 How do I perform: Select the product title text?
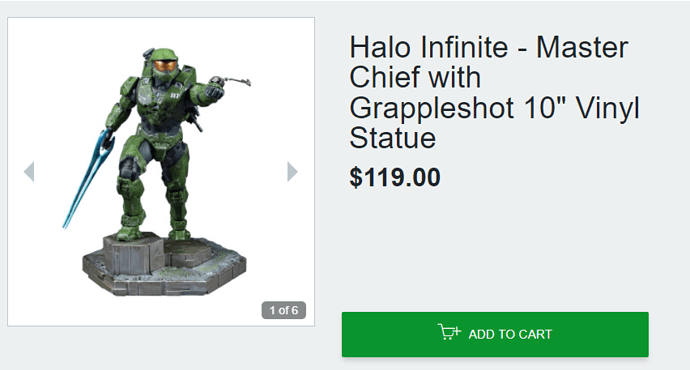pos(494,92)
